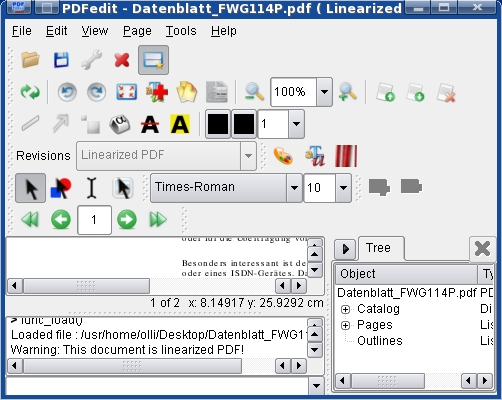Open the View menu
502x400 pixels.
click(95, 31)
